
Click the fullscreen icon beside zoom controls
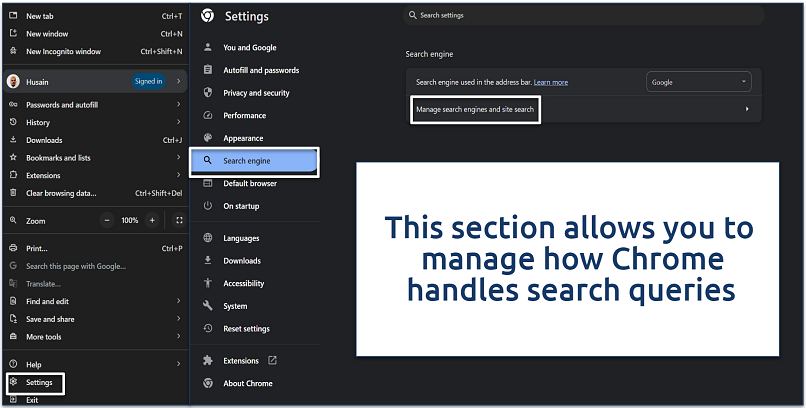(x=179, y=220)
